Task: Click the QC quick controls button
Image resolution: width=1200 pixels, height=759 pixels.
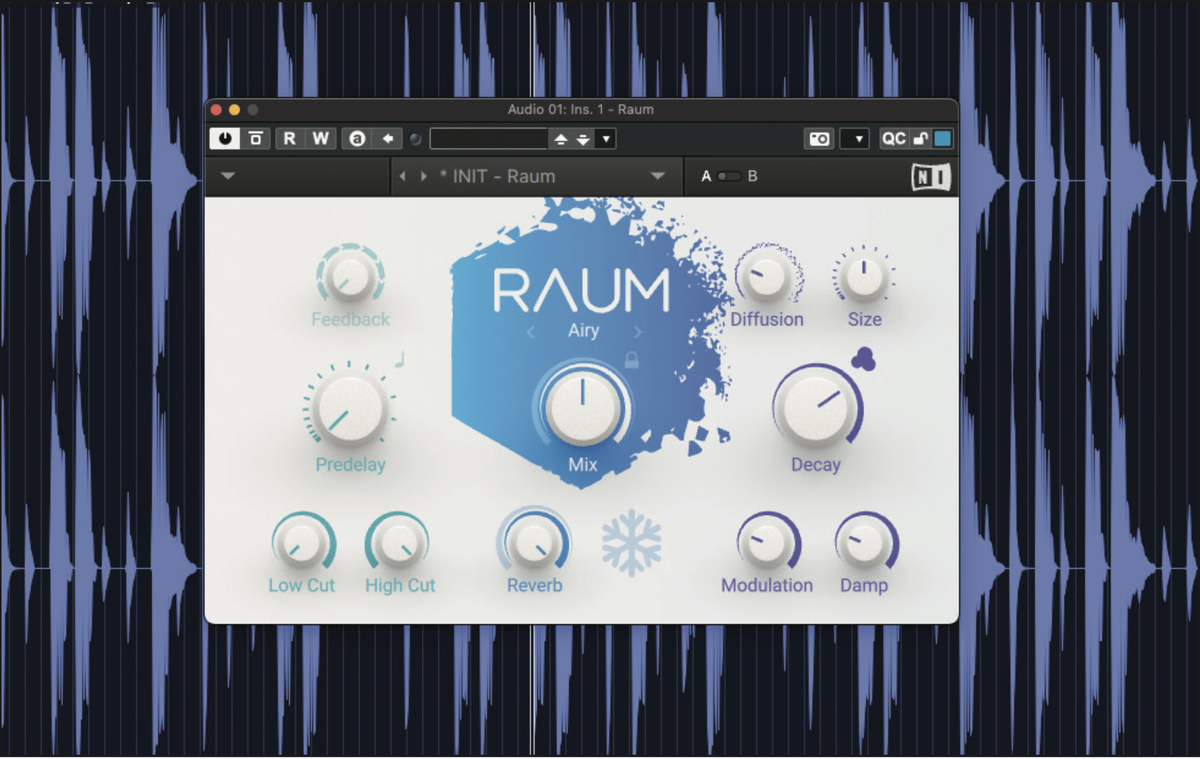Action: pyautogui.click(x=893, y=139)
